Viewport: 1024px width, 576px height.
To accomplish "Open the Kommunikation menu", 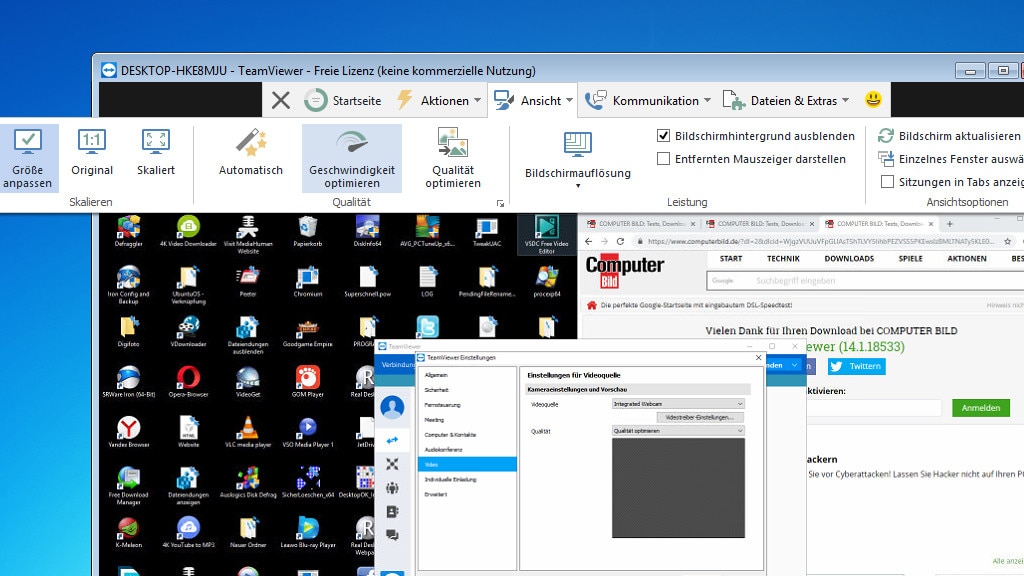I will [648, 101].
